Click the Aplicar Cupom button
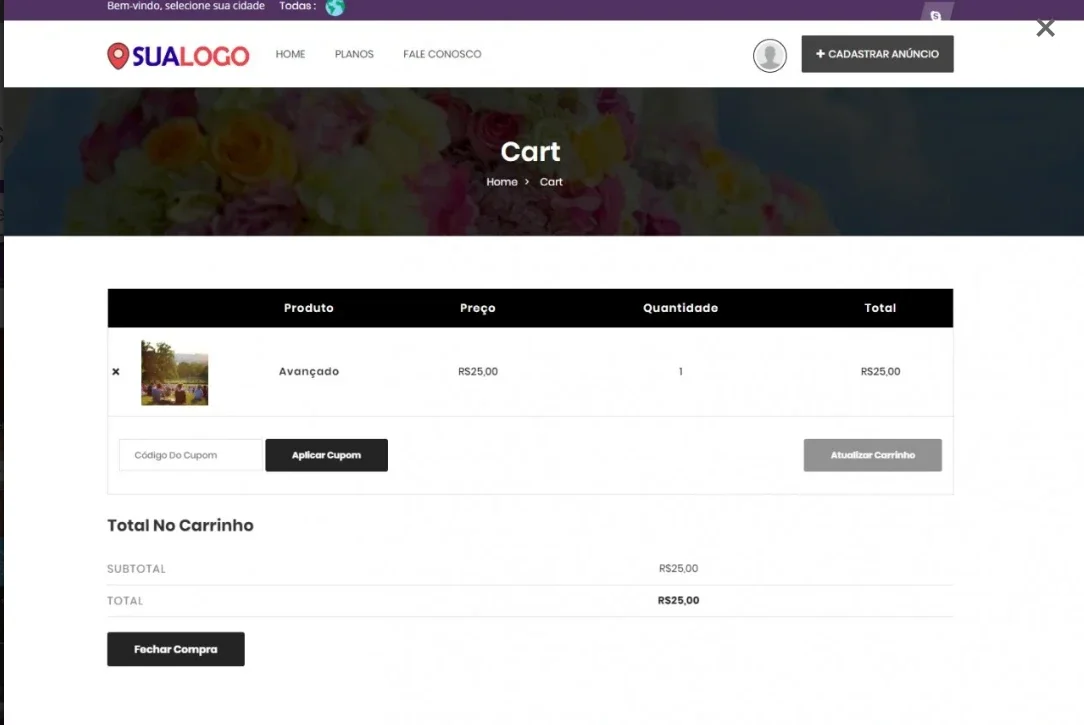Image resolution: width=1084 pixels, height=725 pixels. 326,455
